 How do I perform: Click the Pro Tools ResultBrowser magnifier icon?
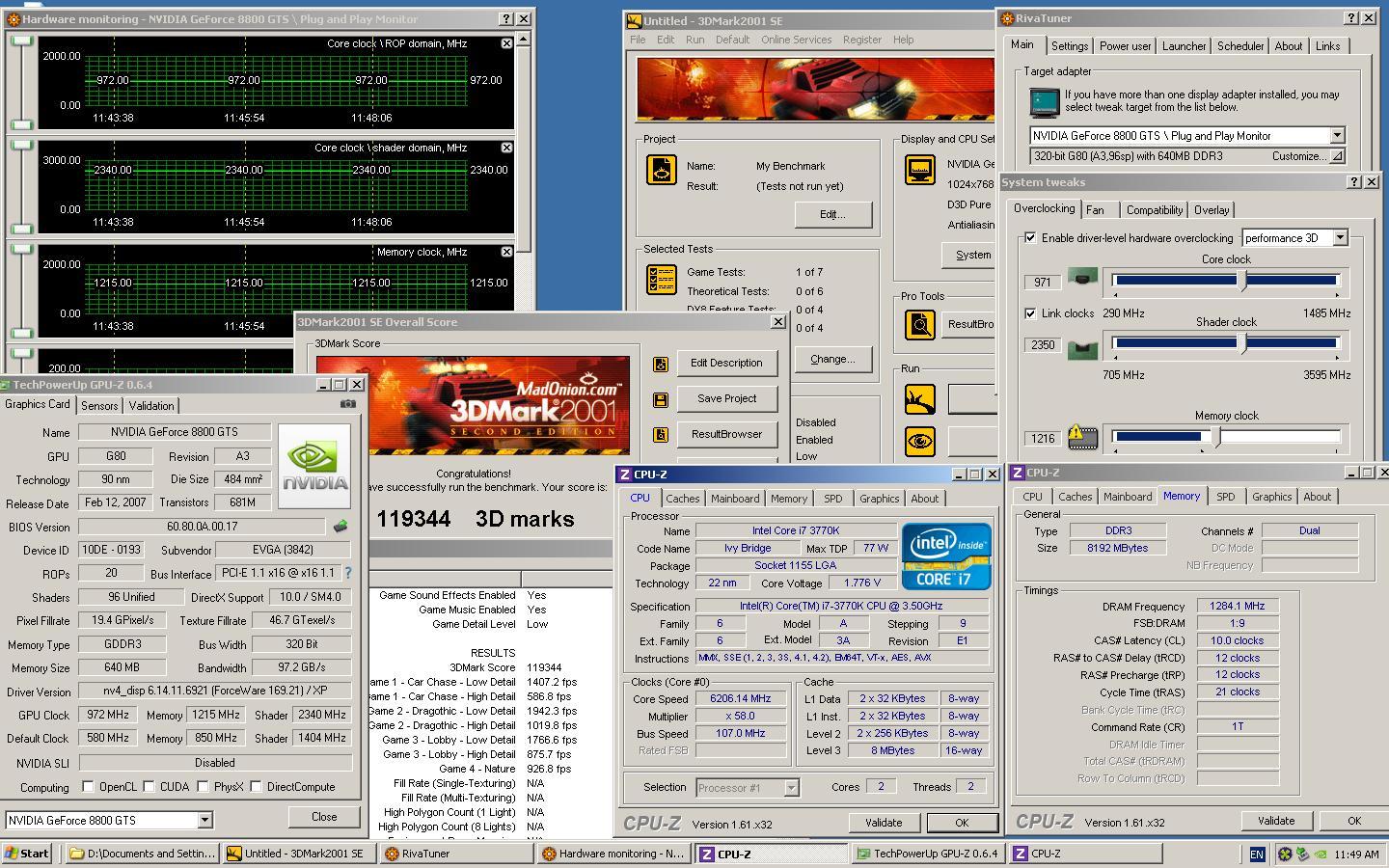click(x=920, y=324)
